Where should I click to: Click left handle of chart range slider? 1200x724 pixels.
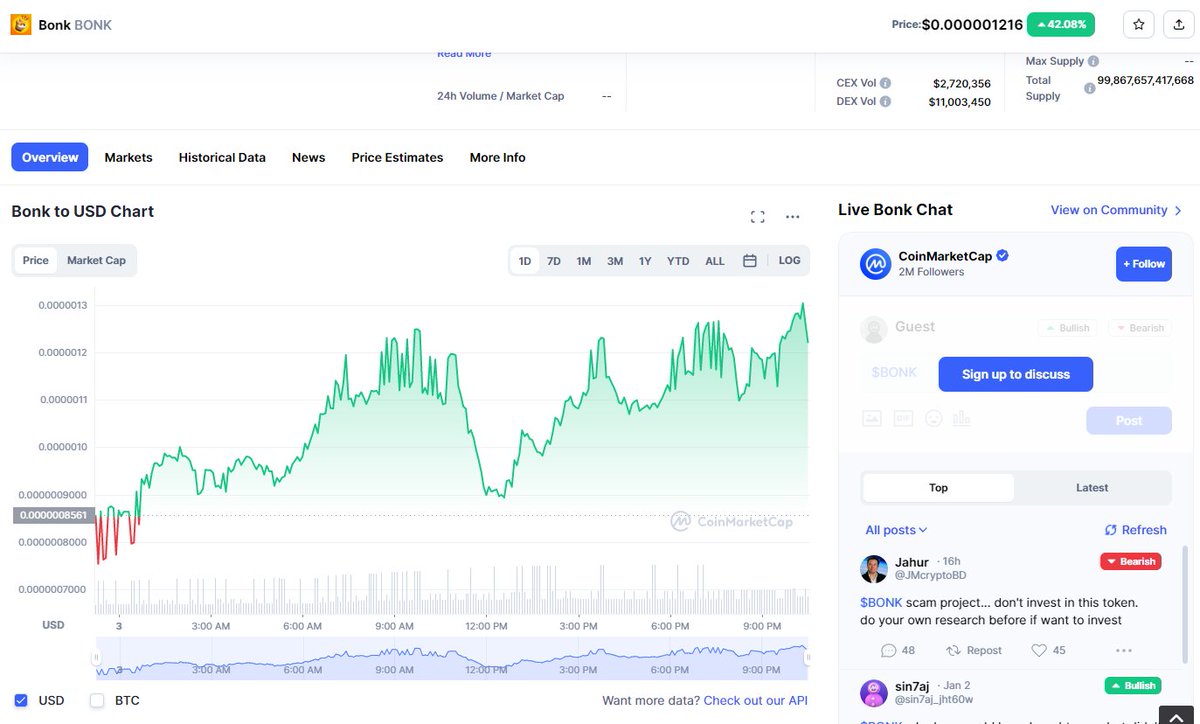tap(96, 658)
